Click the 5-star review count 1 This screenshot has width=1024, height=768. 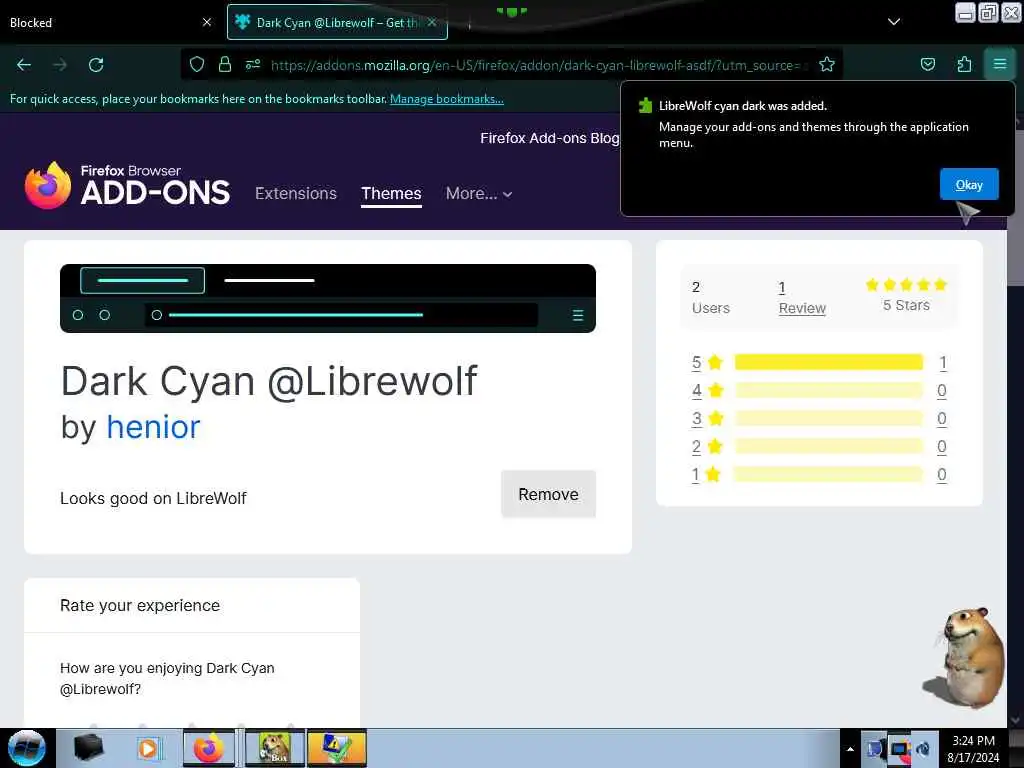[942, 362]
